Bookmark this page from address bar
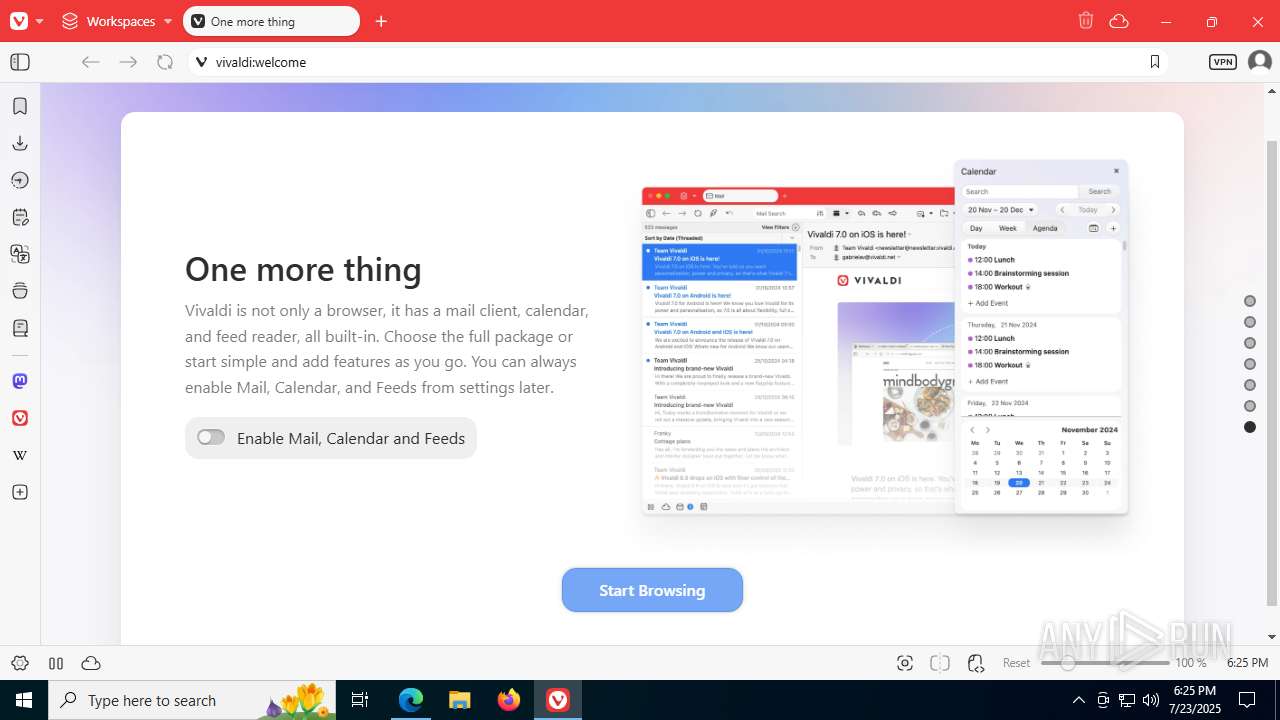1280x720 pixels. [1155, 62]
